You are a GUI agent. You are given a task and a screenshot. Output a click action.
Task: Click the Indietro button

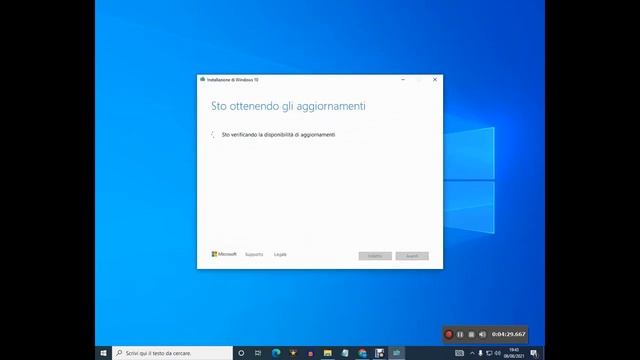click(x=375, y=256)
